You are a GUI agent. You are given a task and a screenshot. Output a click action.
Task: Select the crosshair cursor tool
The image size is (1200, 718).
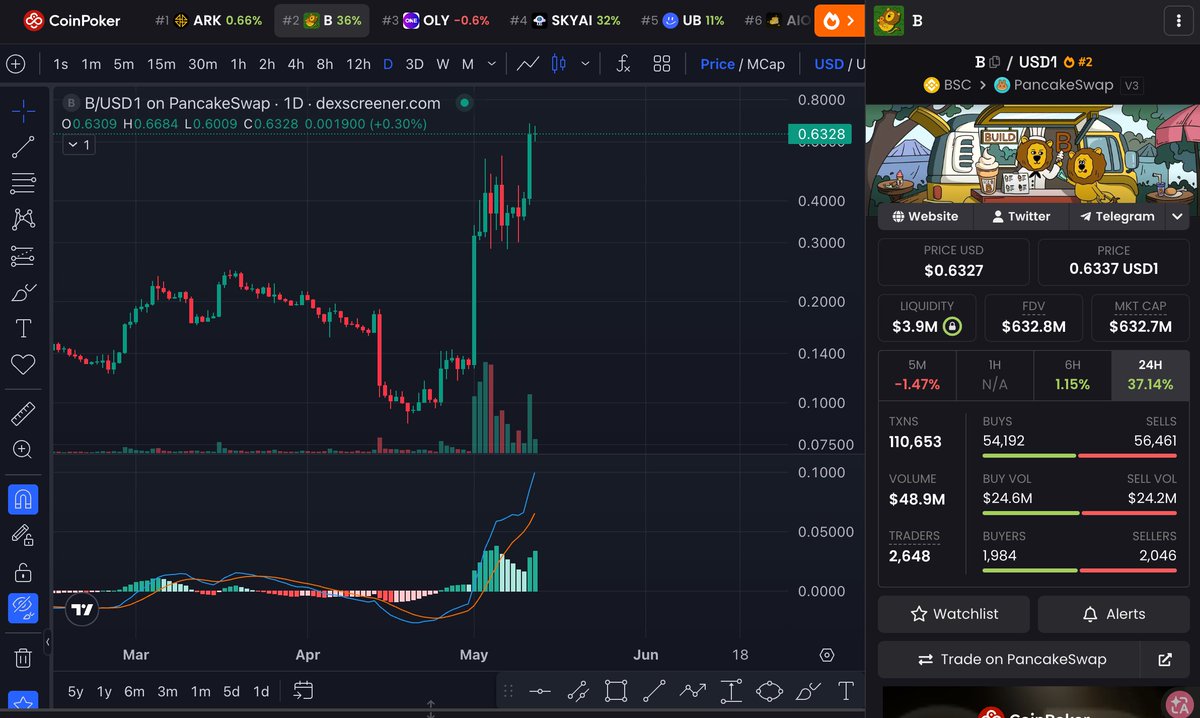coord(23,111)
